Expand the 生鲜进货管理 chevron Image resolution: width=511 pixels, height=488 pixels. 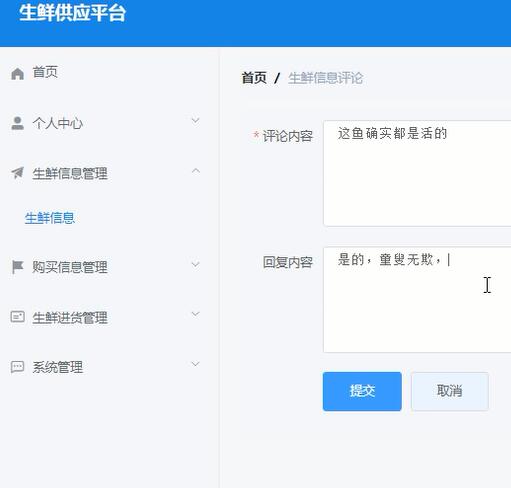(x=196, y=314)
